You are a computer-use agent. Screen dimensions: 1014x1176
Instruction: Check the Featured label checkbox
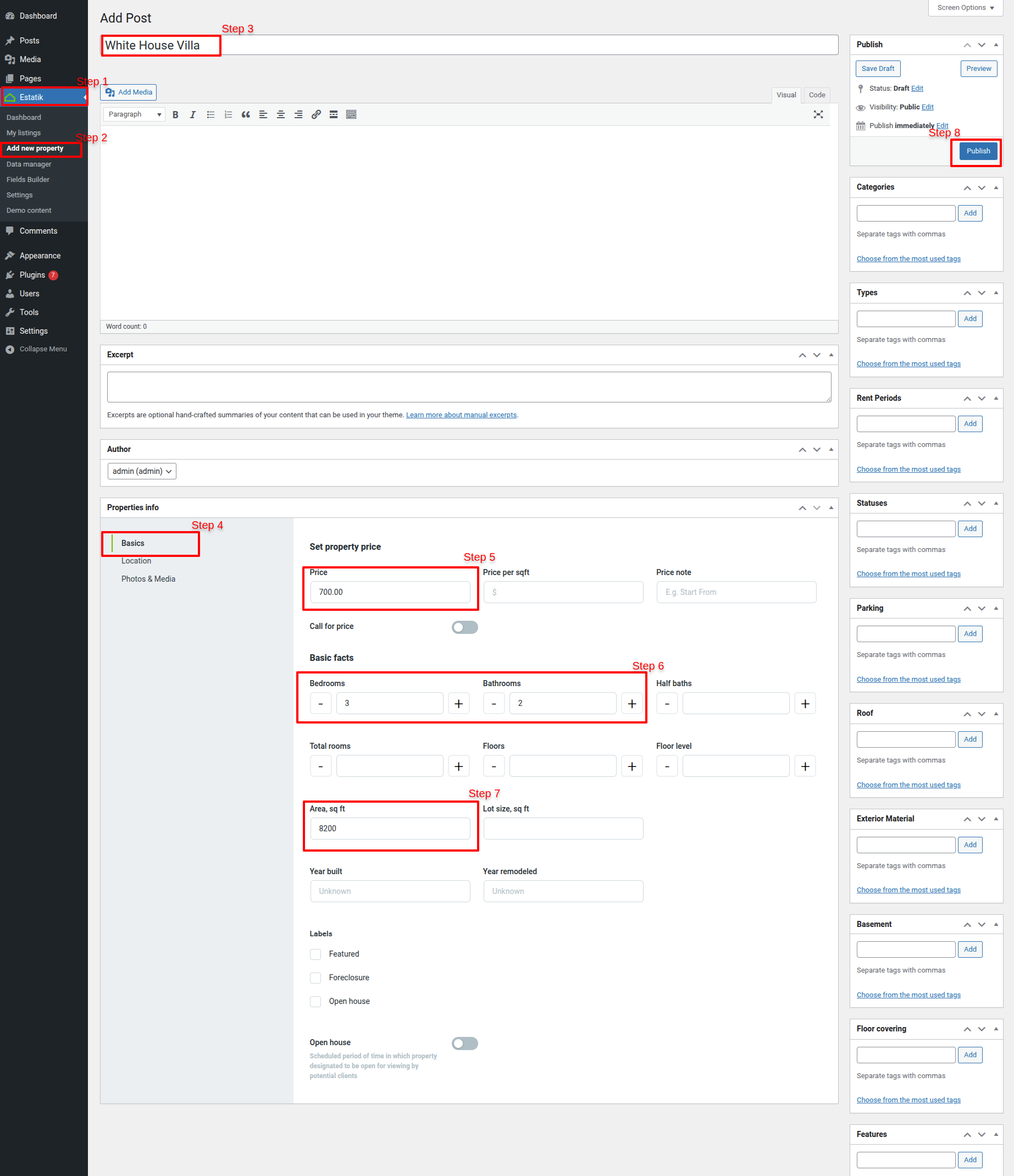[315, 954]
